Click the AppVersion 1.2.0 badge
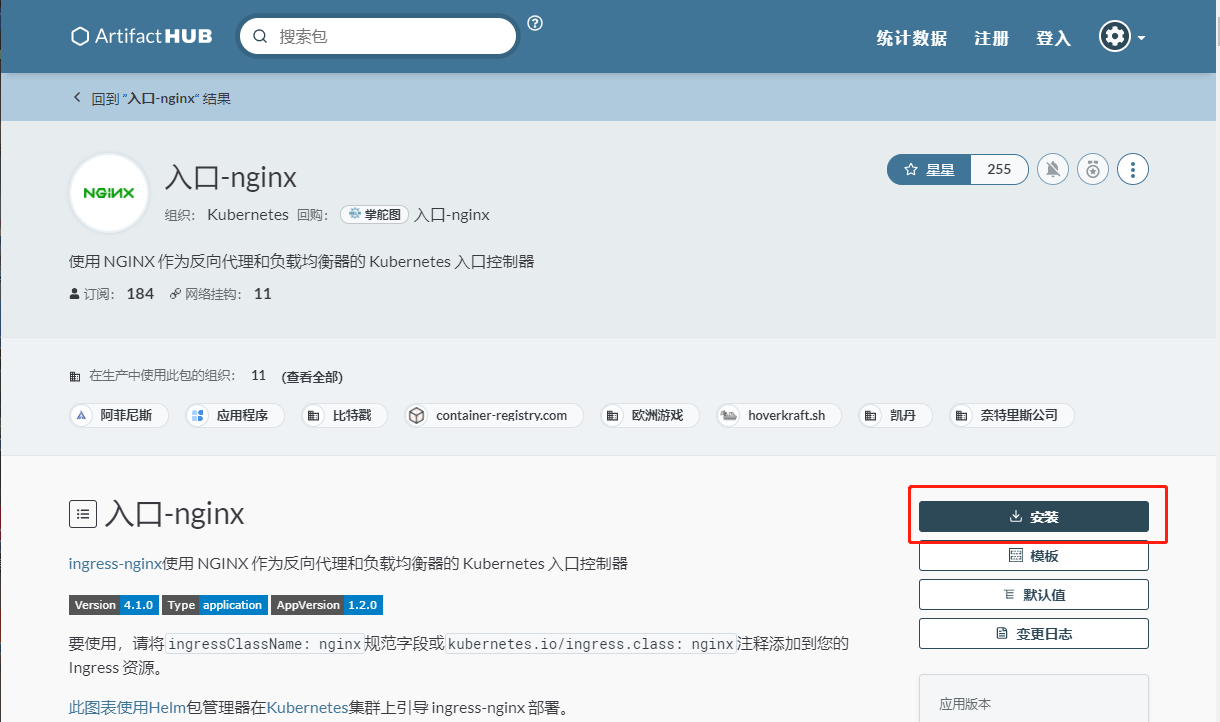Image resolution: width=1220 pixels, height=722 pixels. click(x=327, y=605)
